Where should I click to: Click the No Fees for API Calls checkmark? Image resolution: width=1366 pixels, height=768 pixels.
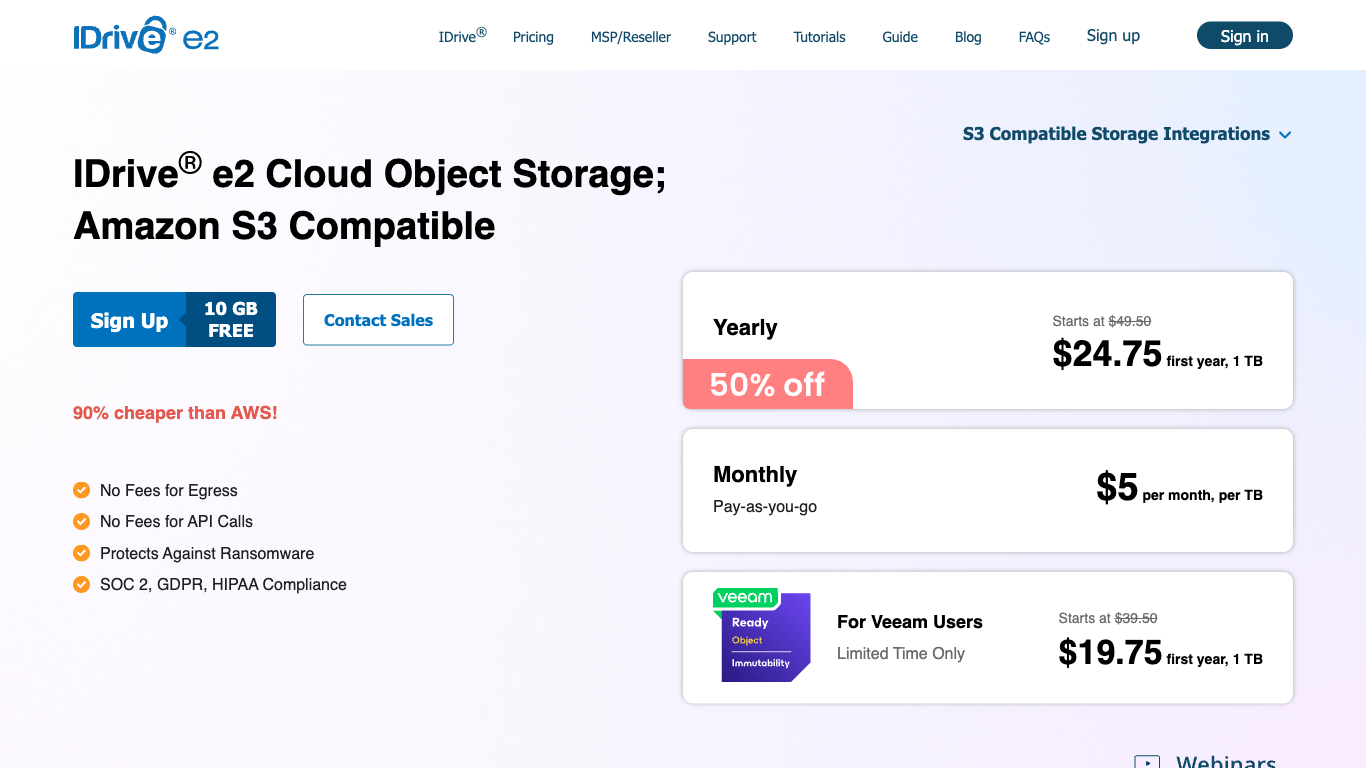(x=82, y=521)
